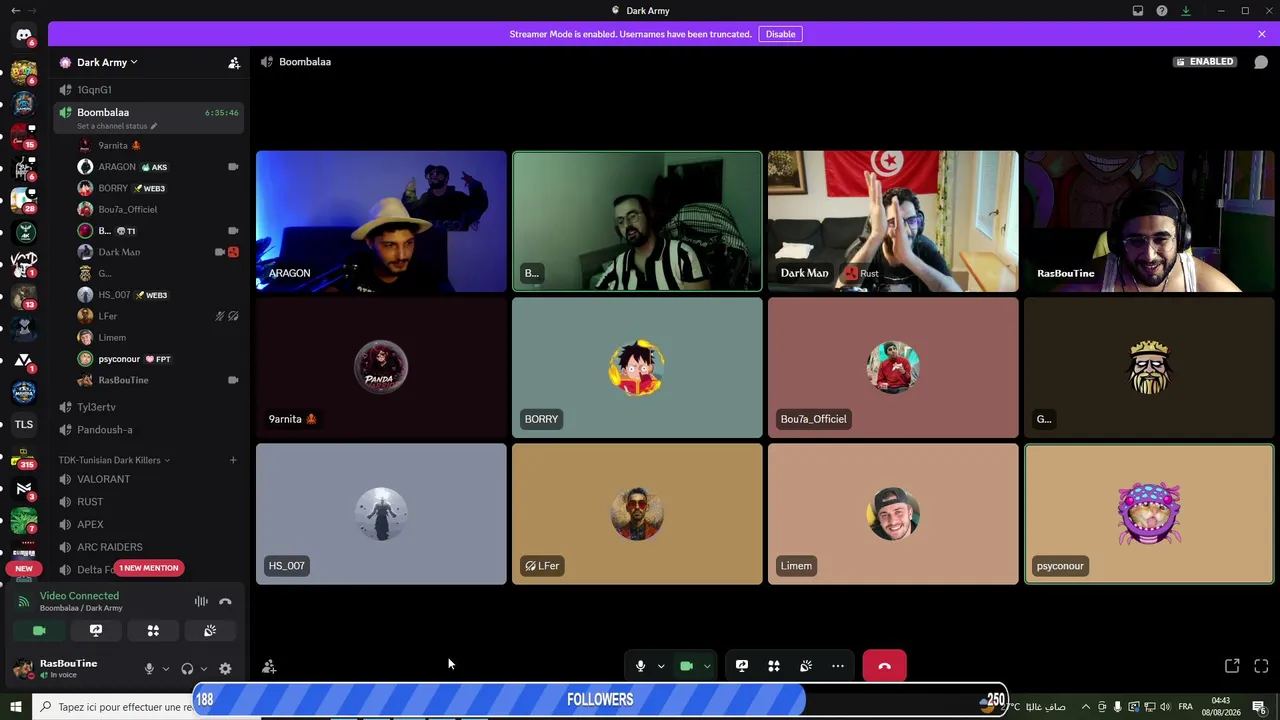Click the Windows taskbar search box
The height and width of the screenshot is (720, 1280).
point(115,707)
